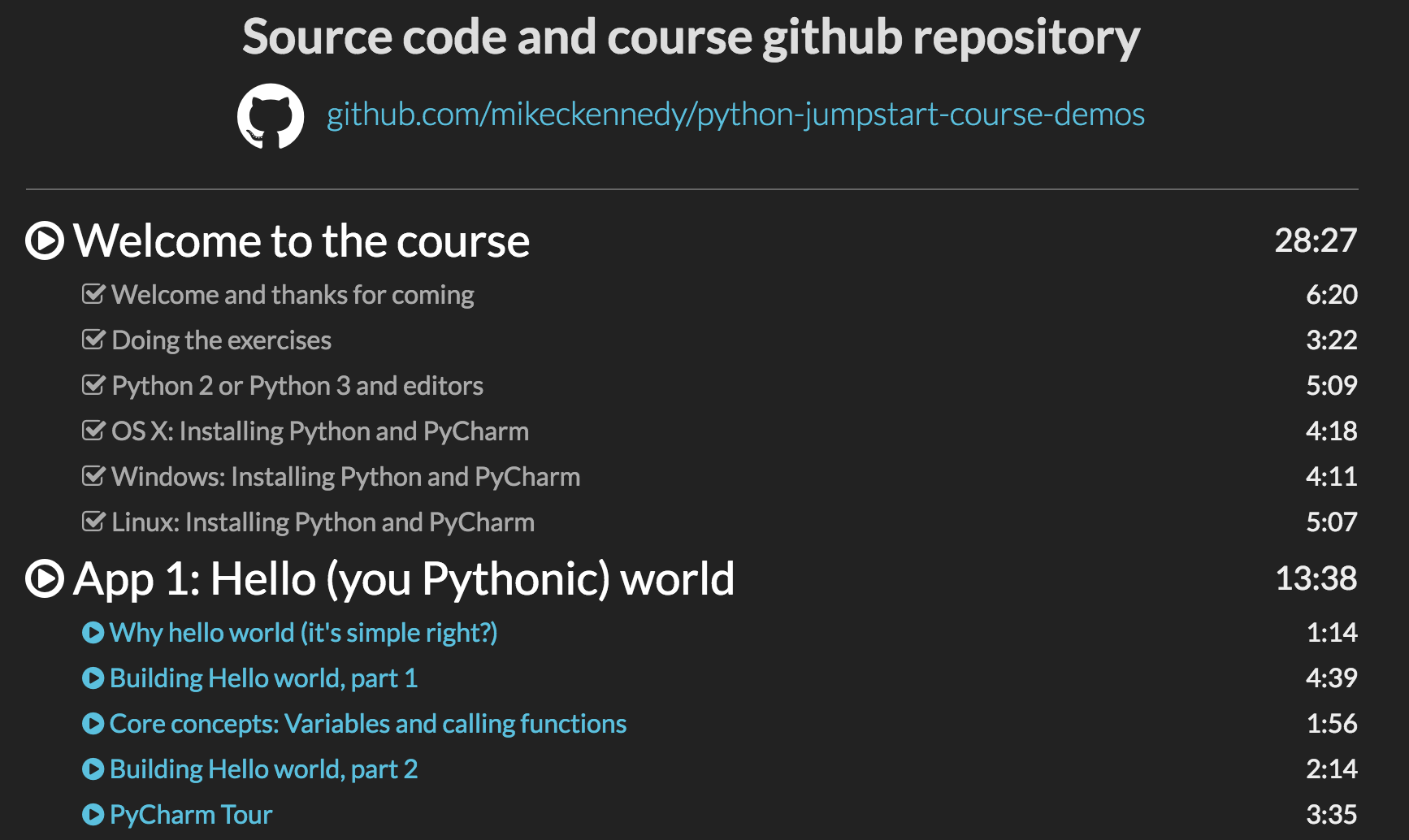Screen dimensions: 1409x840
Task: Click the play icon next to 'Building Hello world, part 1'
Action: point(94,678)
